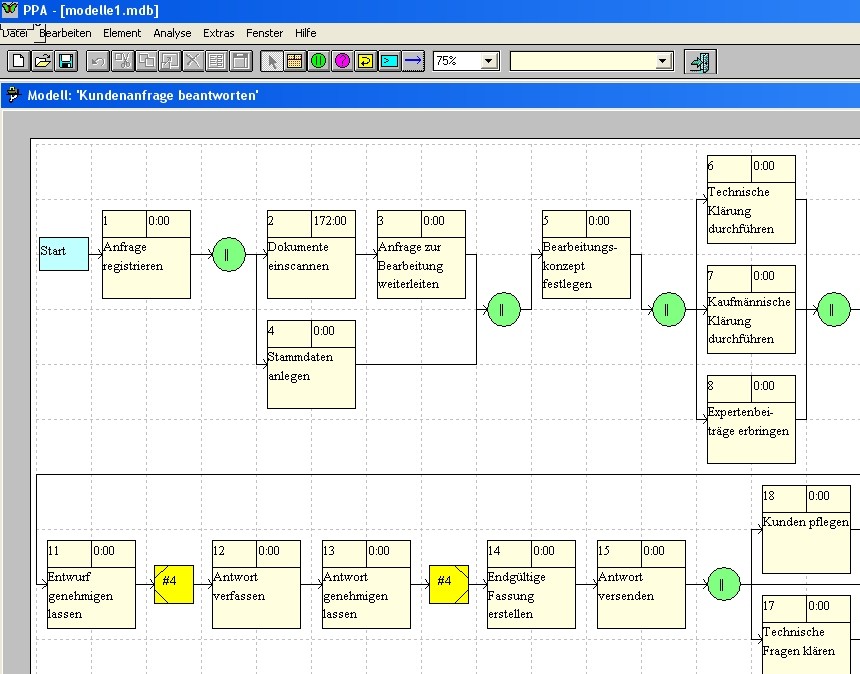Save the model with the floppy disk icon
The image size is (860, 674).
(x=65, y=62)
